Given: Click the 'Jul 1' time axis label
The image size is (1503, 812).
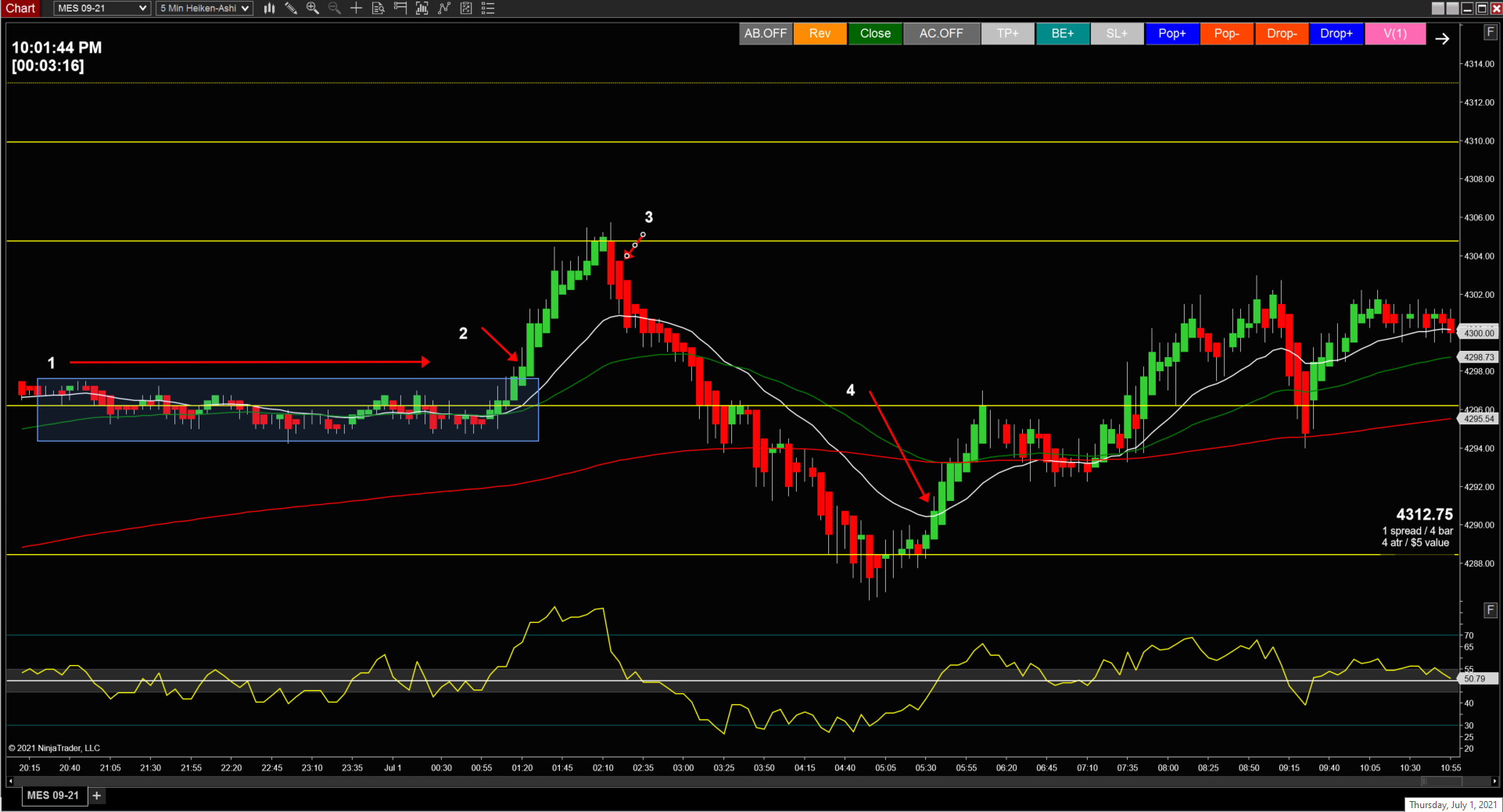Looking at the screenshot, I should [x=393, y=767].
